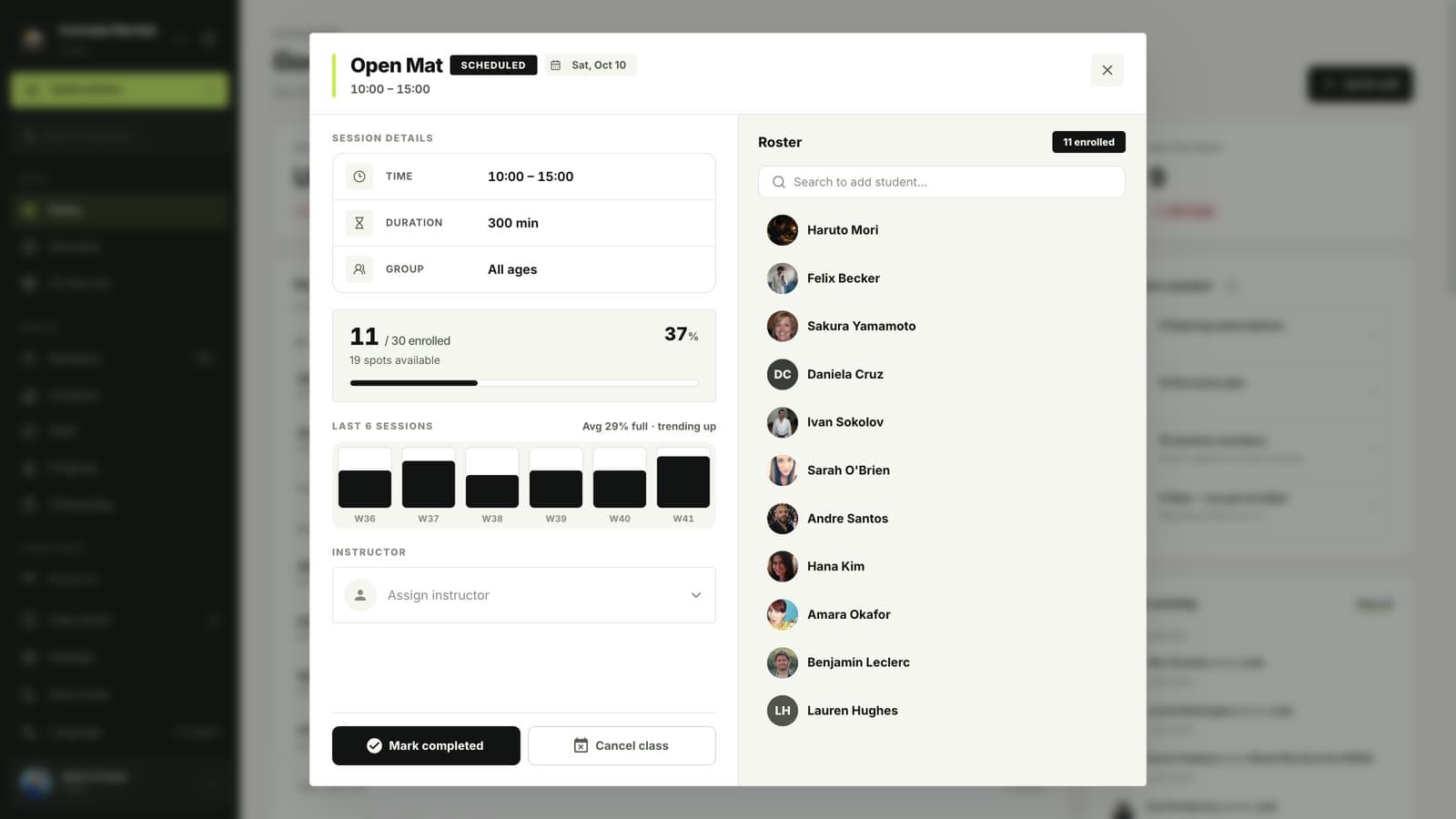The width and height of the screenshot is (1456, 819).
Task: Mark the class as completed
Action: [x=426, y=745]
